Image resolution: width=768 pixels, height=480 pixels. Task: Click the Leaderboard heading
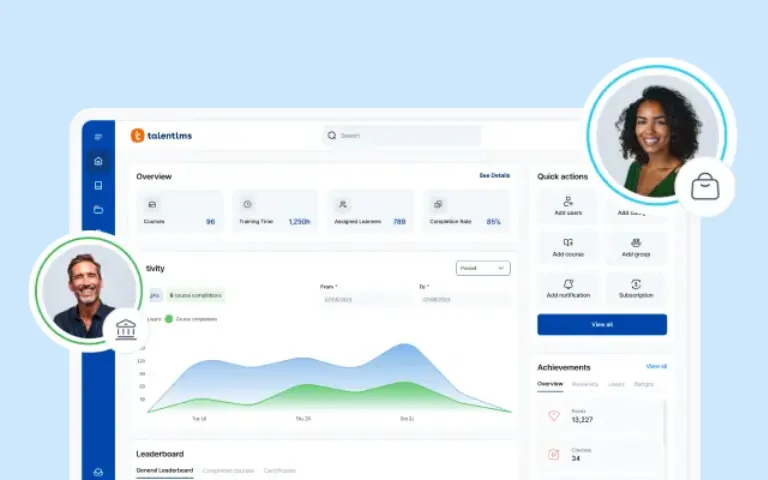pyautogui.click(x=160, y=454)
